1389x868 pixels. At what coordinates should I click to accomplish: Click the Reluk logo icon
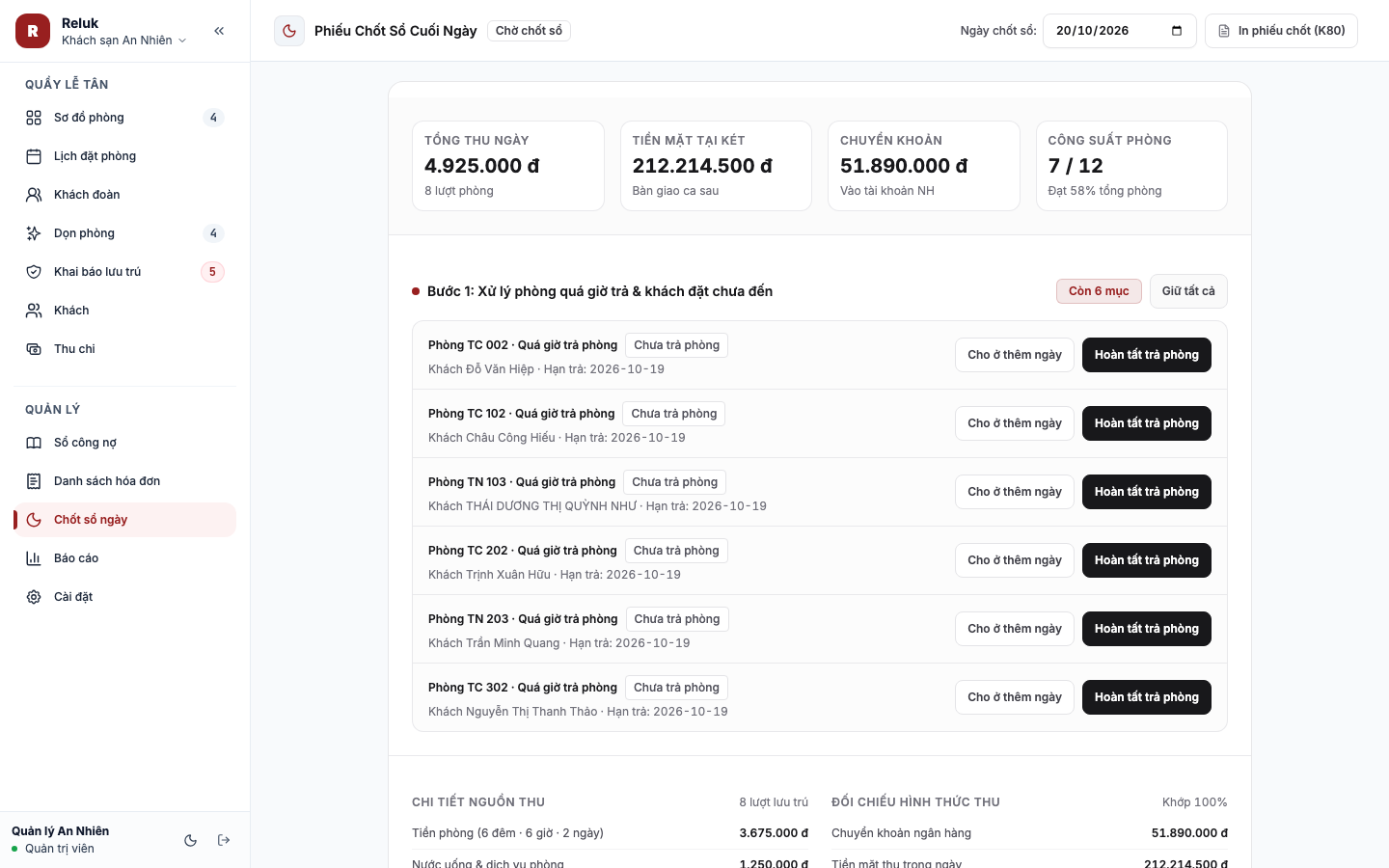tap(33, 31)
